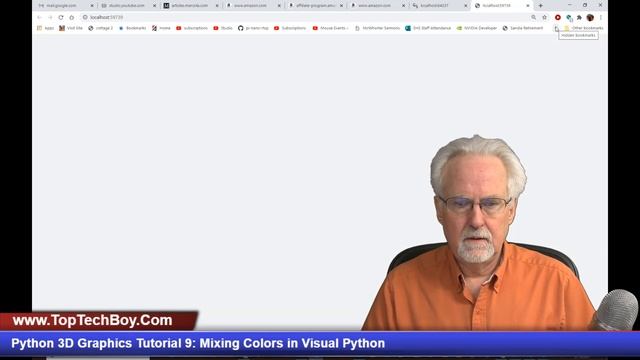Open the DHS Staff Attendance bookmark
640x360 pixels.
click(x=428, y=28)
